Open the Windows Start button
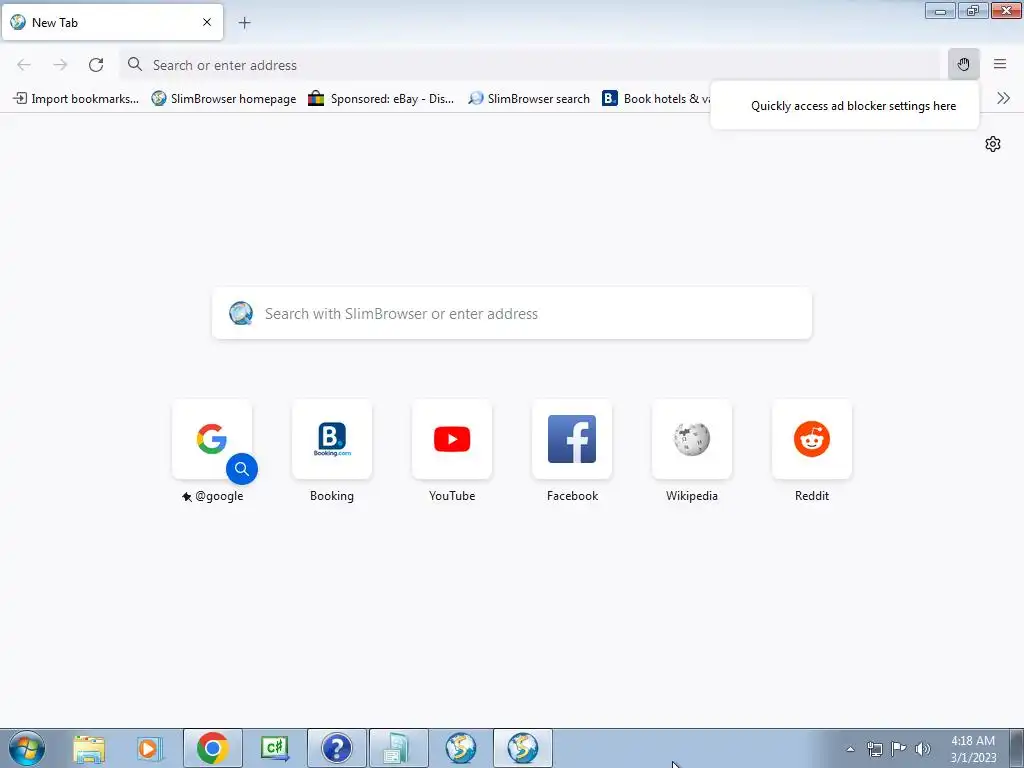The image size is (1024, 768). 27,748
